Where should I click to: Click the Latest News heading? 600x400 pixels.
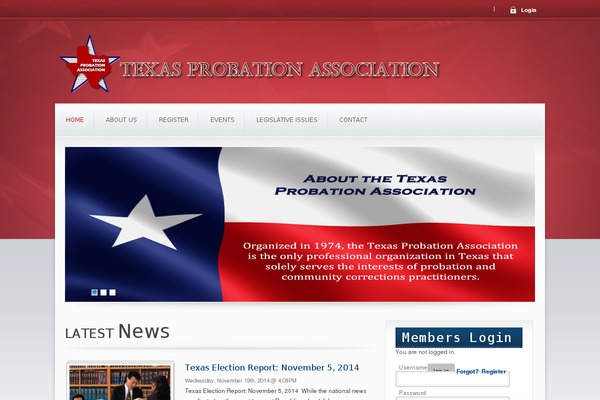(117, 331)
